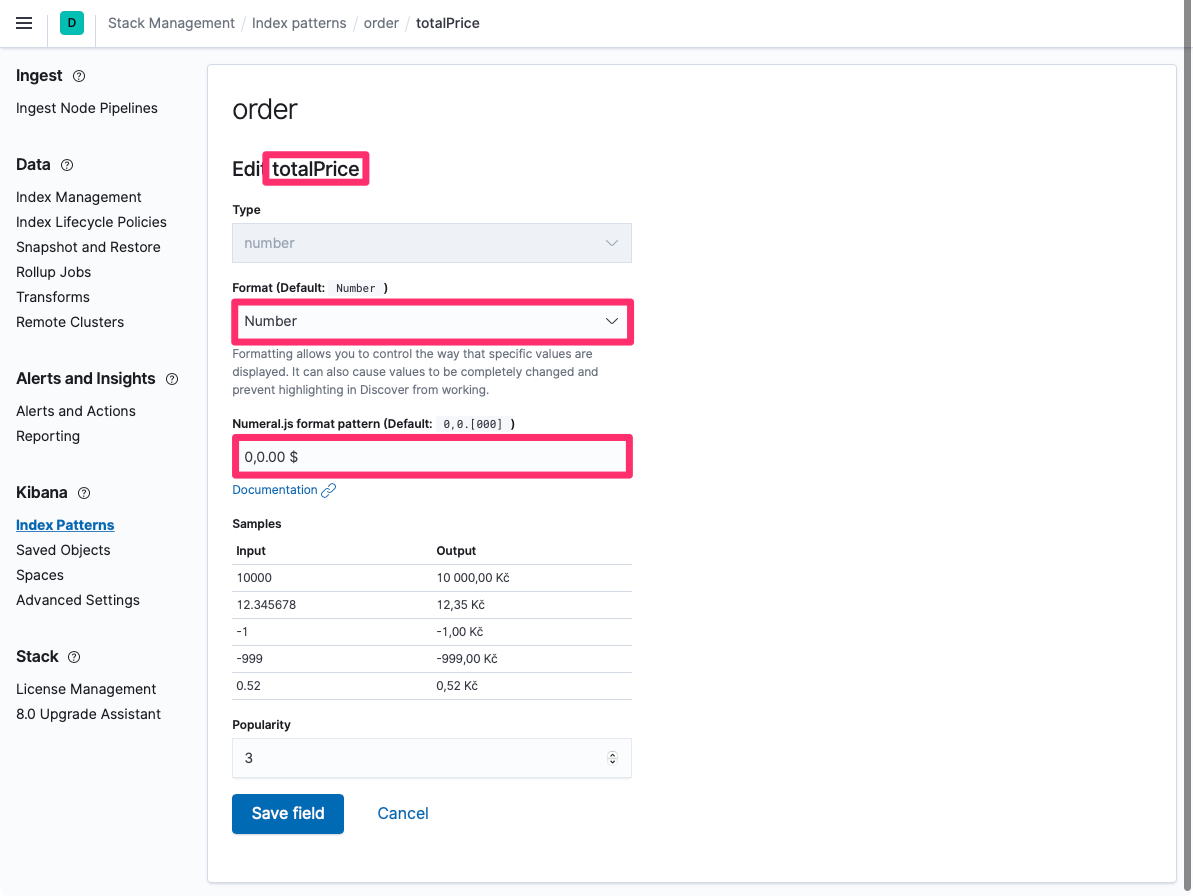1193x896 pixels.
Task: Open the hamburger navigation menu
Action: tap(25, 23)
